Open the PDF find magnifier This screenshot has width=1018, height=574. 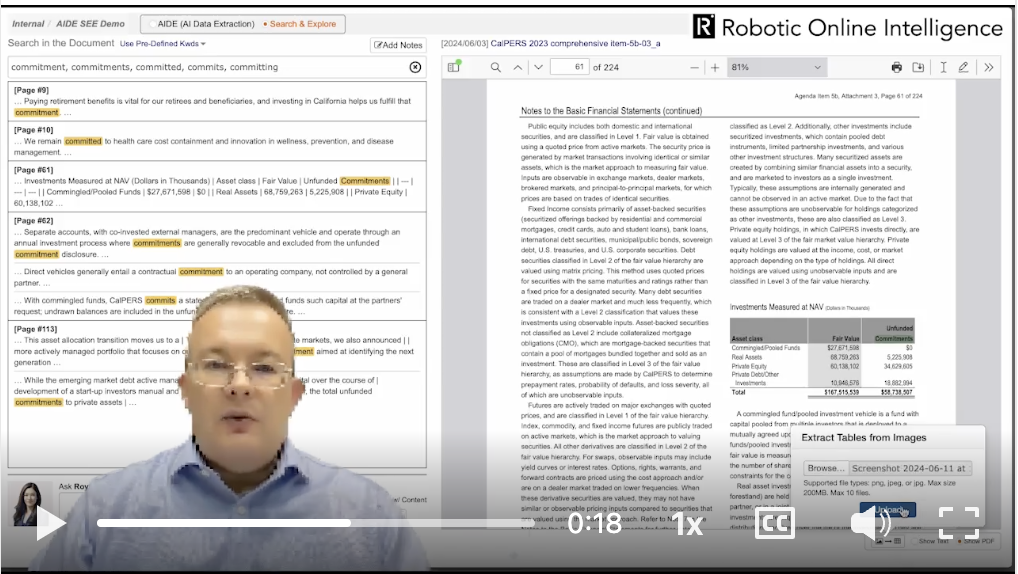click(495, 67)
